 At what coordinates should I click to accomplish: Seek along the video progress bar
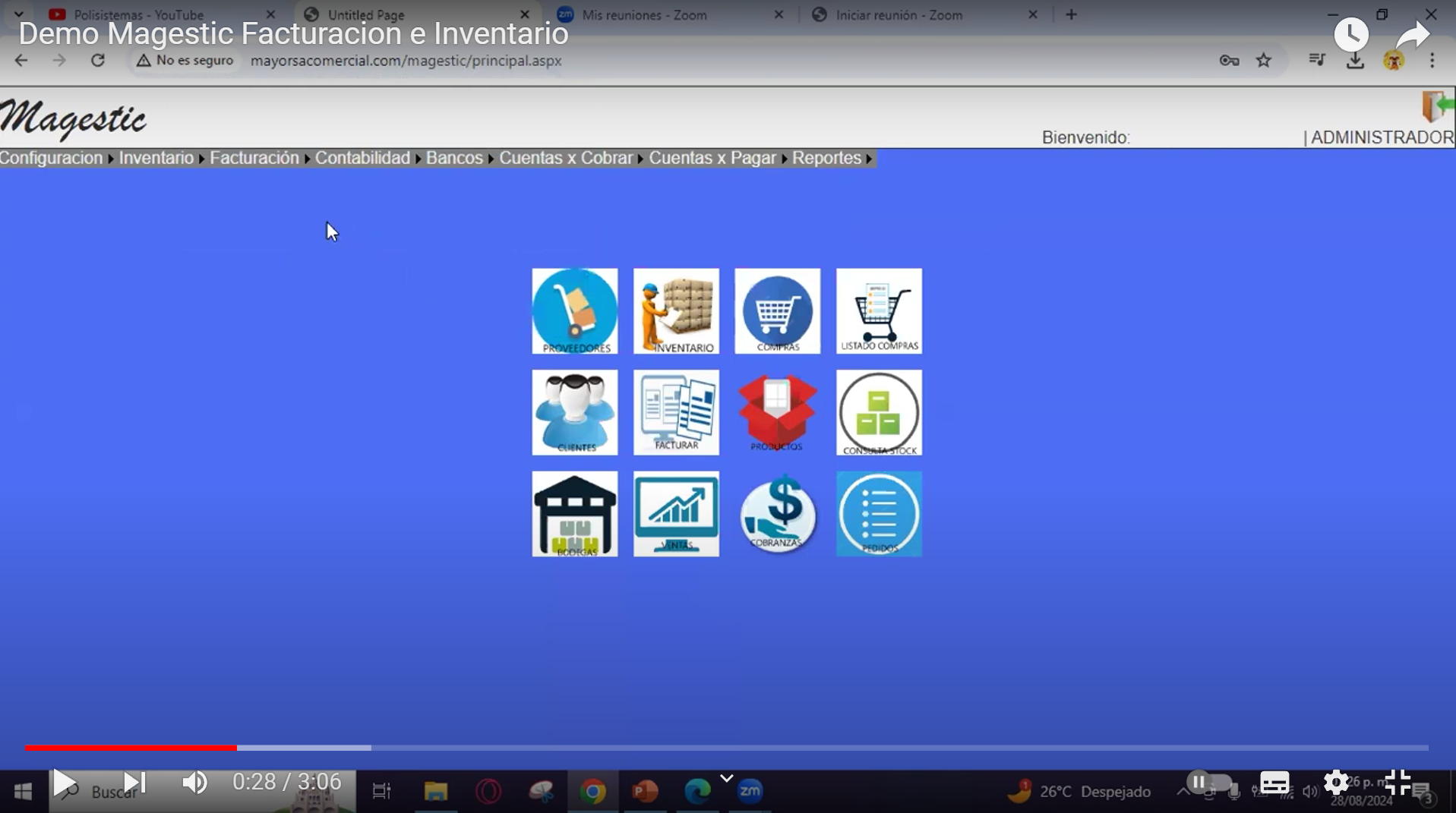(x=727, y=748)
